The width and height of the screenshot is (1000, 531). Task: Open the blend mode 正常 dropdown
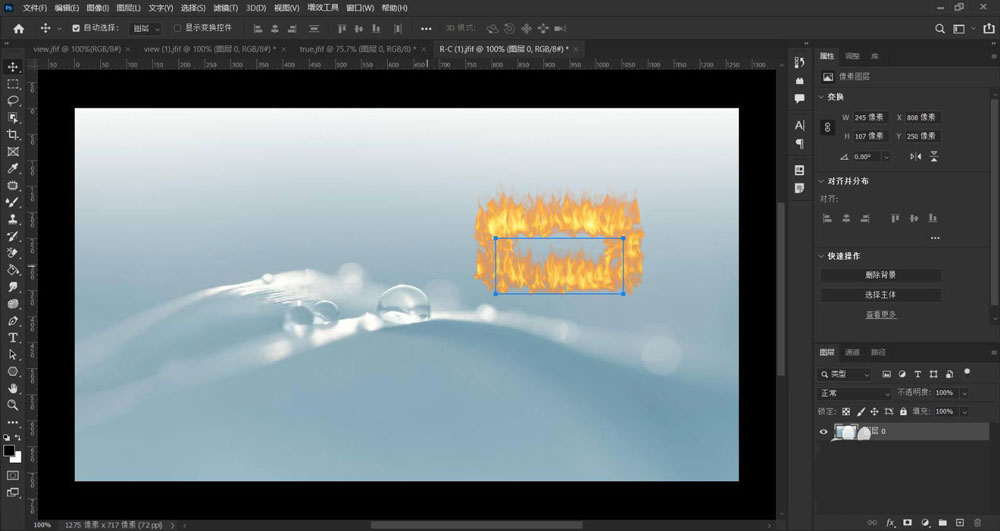tap(854, 393)
